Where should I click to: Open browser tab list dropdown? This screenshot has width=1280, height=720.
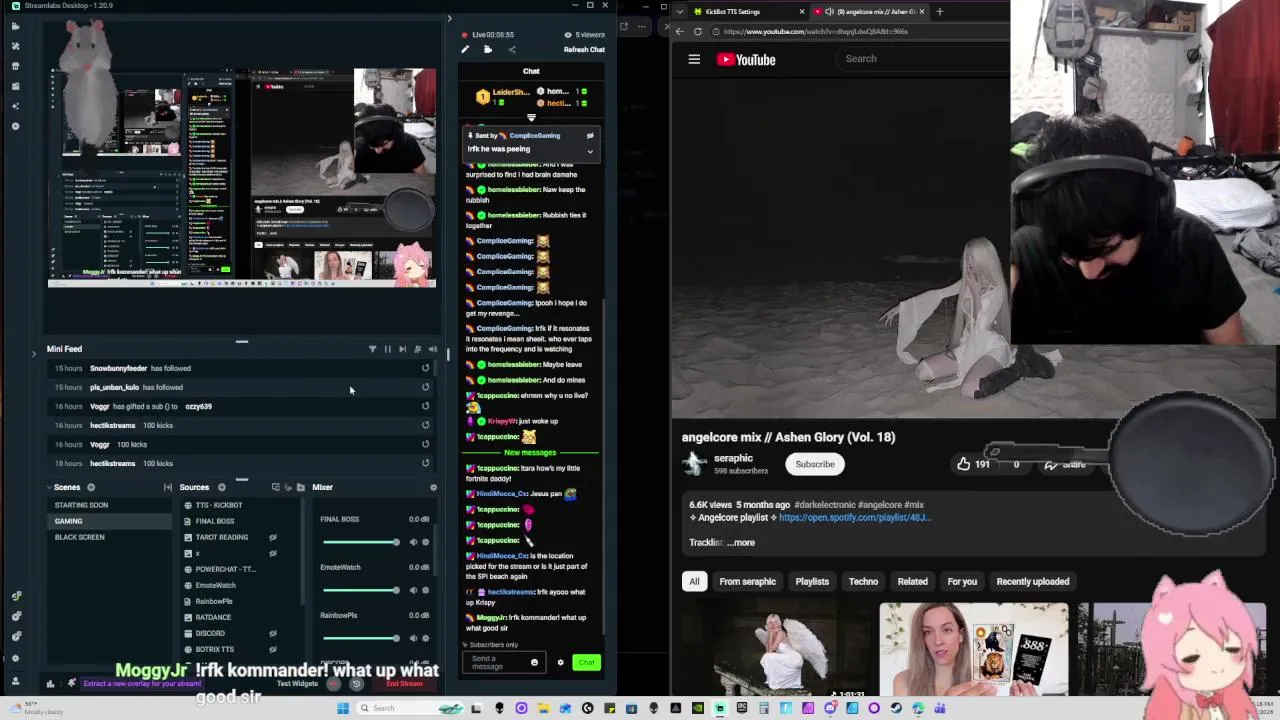(x=679, y=11)
